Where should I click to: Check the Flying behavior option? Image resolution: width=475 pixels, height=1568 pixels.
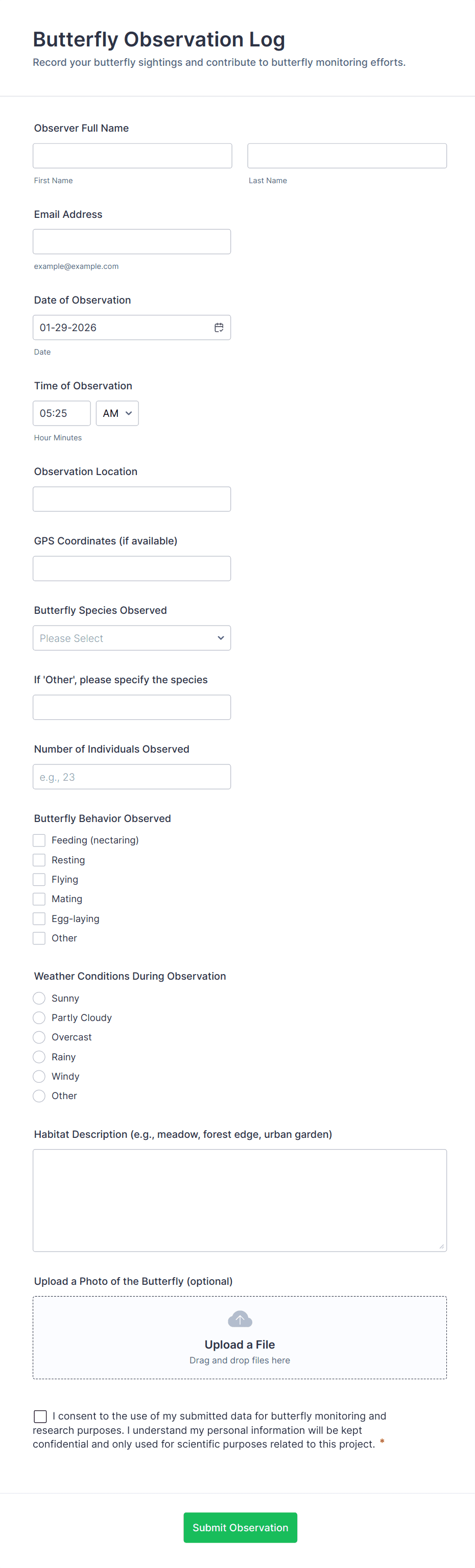38,879
